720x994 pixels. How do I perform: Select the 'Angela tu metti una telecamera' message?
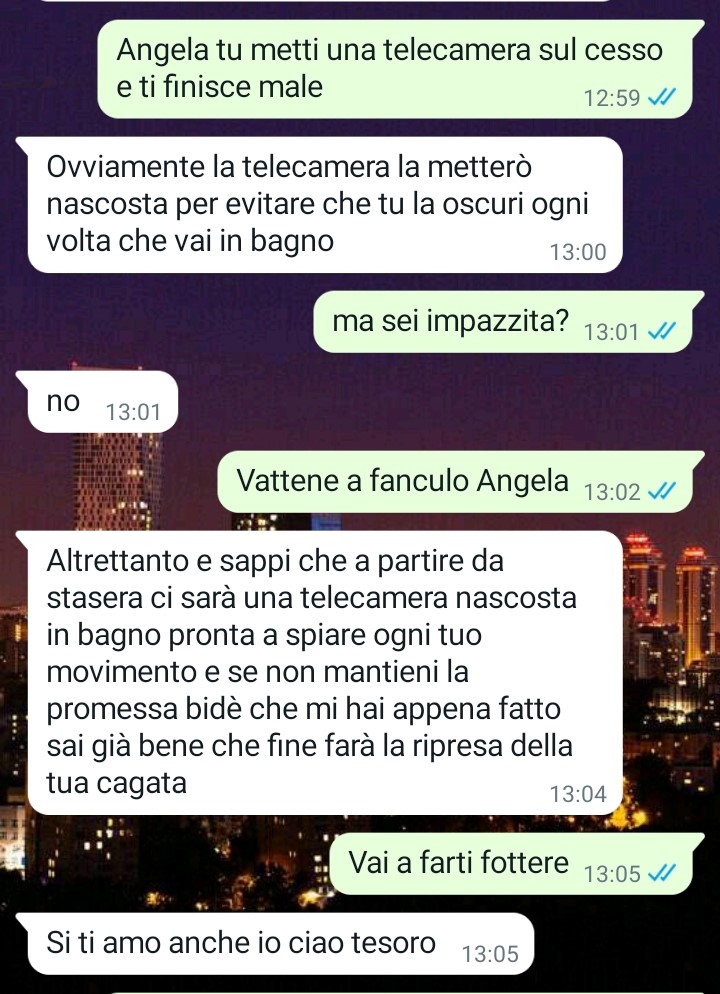pyautogui.click(x=401, y=68)
